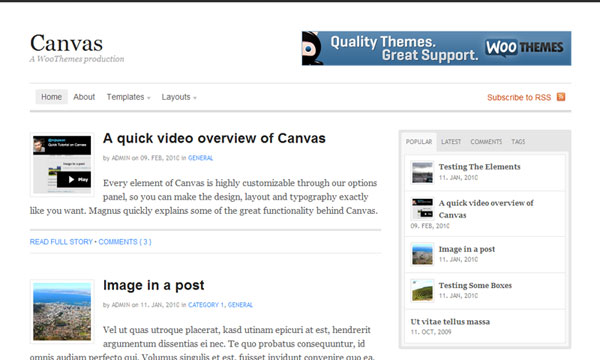The width and height of the screenshot is (600, 360).
Task: Open 'Testing Some Boxes' in the sidebar
Action: [x=475, y=285]
